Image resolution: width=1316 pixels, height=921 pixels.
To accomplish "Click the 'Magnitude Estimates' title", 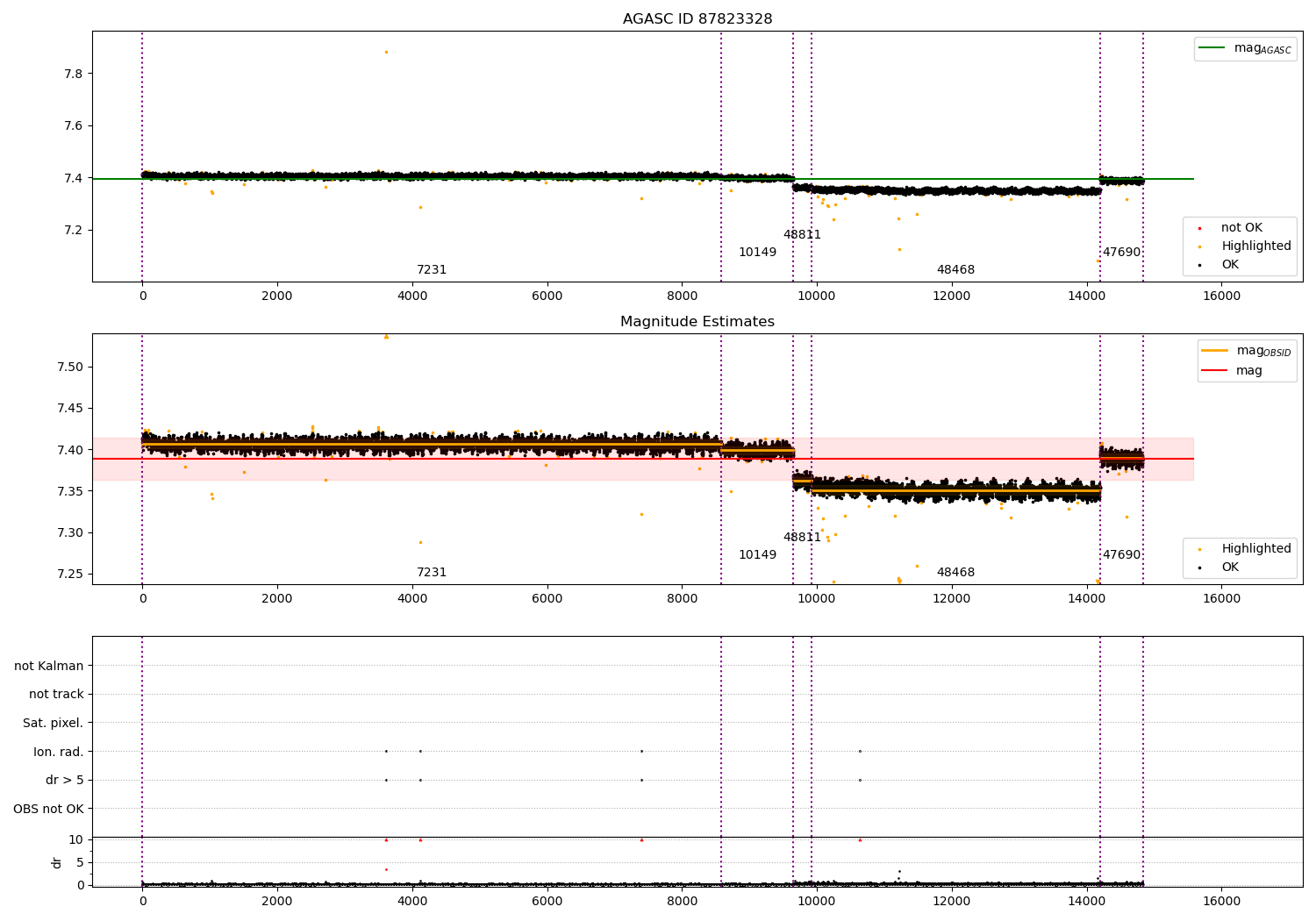I will pos(697,321).
